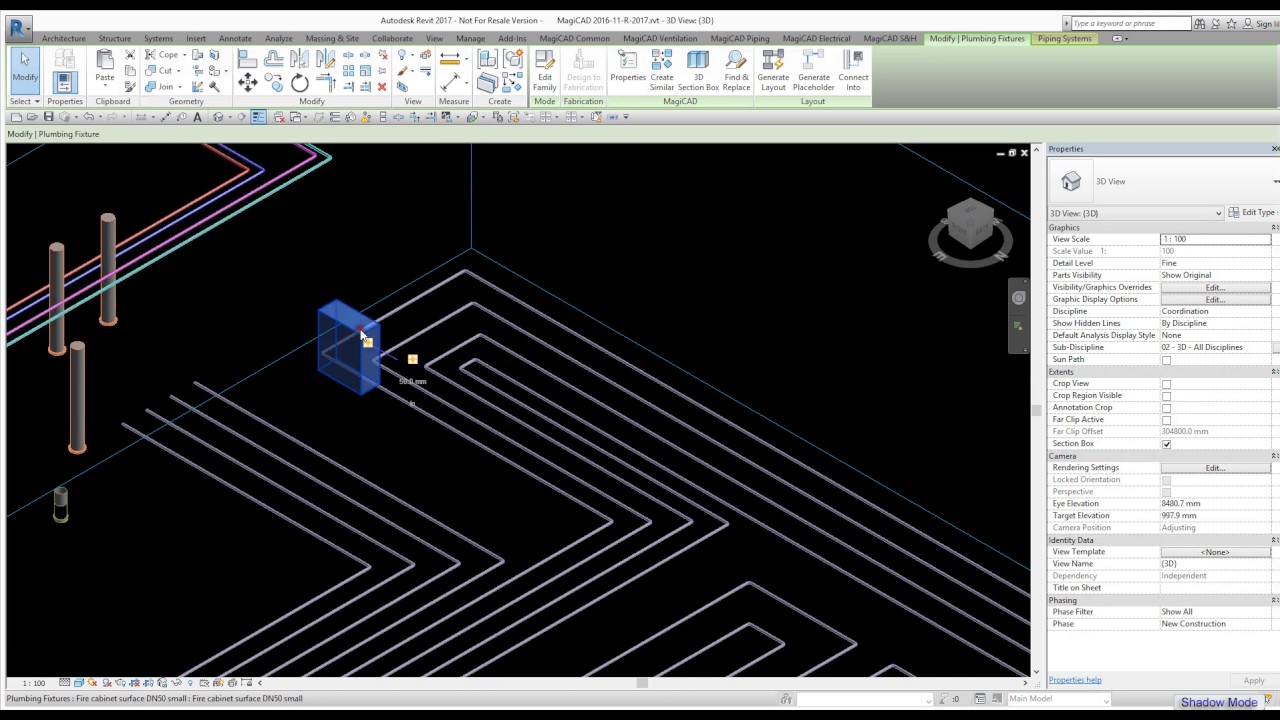Switch to the Piping Systems tab
Screen dimensions: 1280x720
point(1064,39)
